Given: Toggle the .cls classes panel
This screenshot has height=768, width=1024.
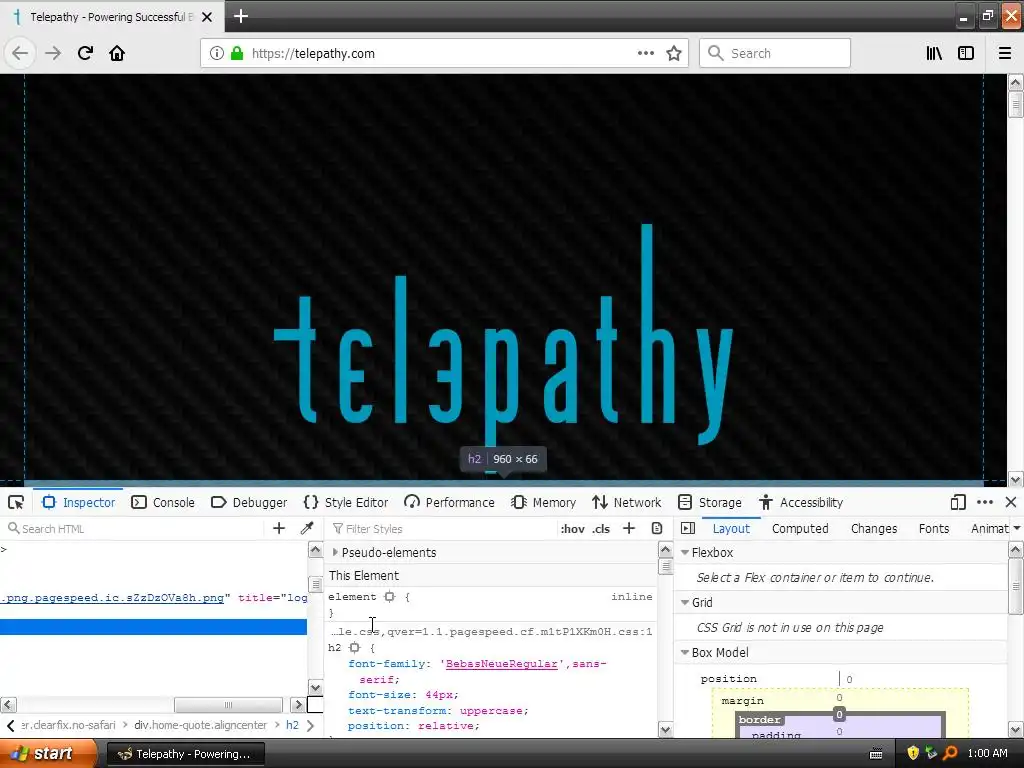Looking at the screenshot, I should tap(601, 528).
